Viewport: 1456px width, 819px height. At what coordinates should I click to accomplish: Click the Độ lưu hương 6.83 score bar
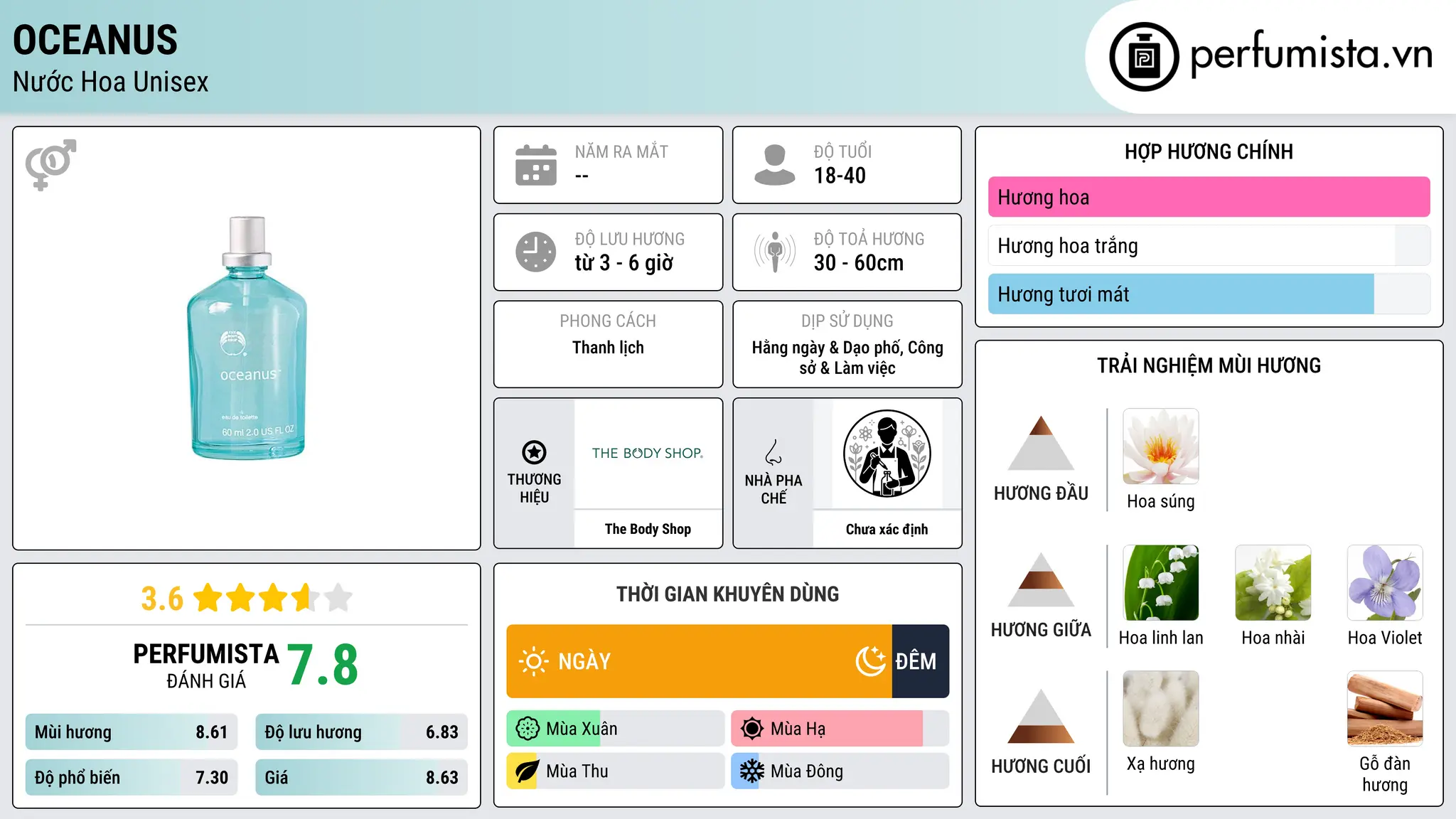(x=361, y=732)
